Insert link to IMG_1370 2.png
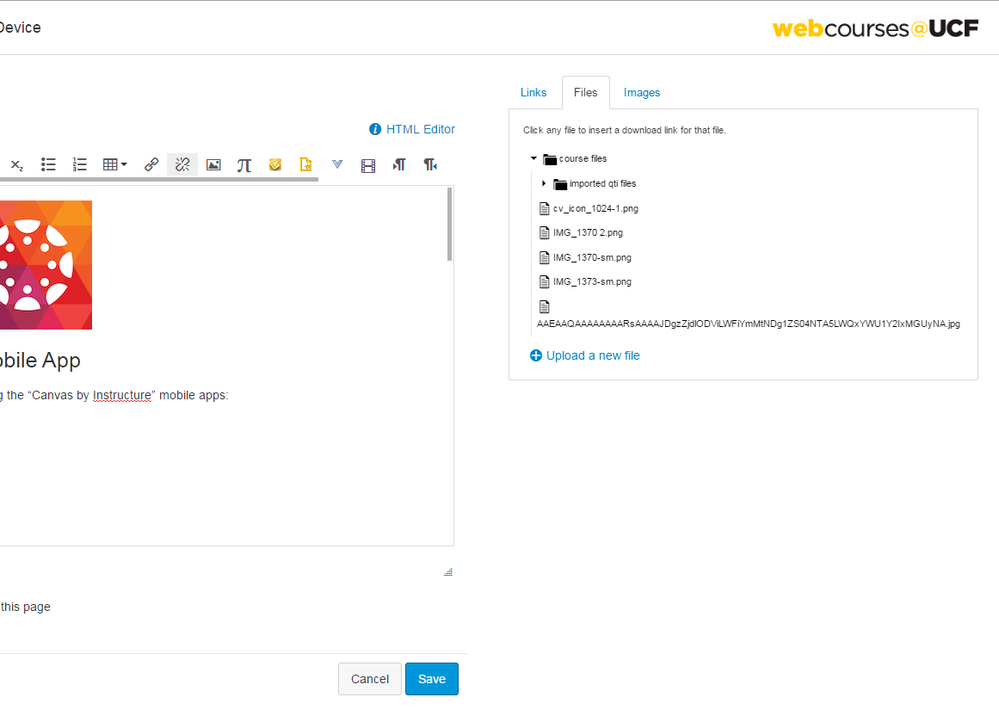 point(587,232)
